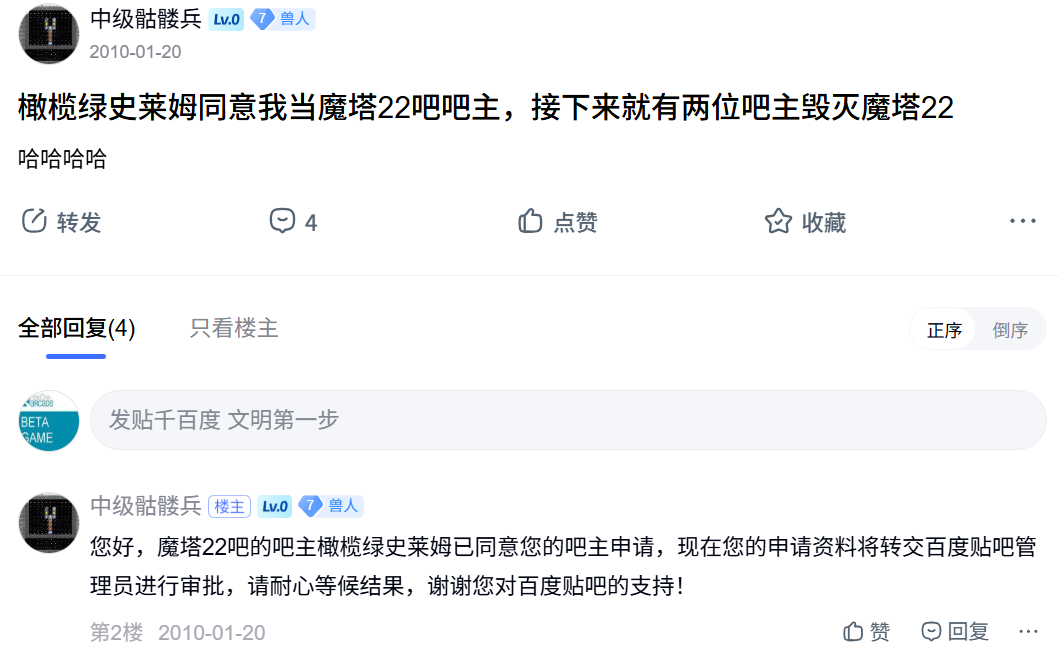Click the diamond 7 兽人 badge in the header
The width and height of the screenshot is (1059, 661).
coord(282,19)
